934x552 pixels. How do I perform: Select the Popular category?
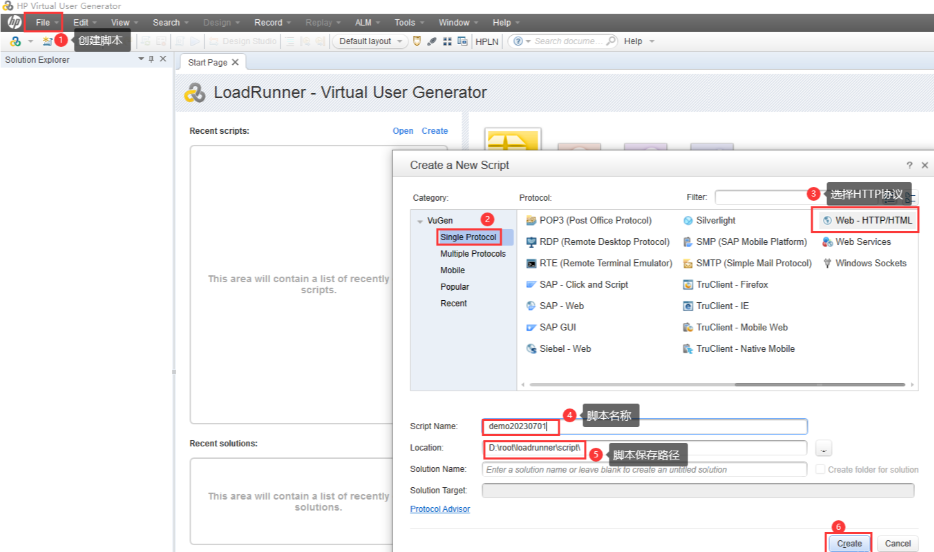click(x=454, y=287)
